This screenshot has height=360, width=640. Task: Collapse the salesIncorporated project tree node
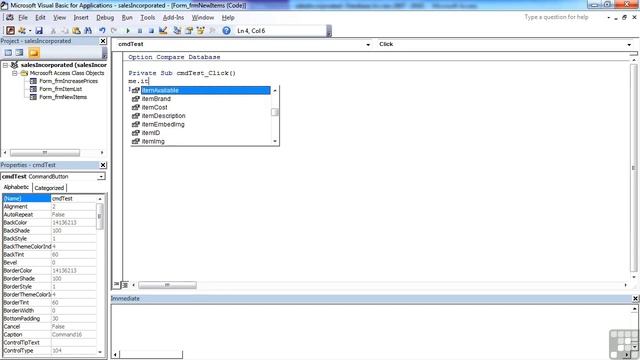5,65
